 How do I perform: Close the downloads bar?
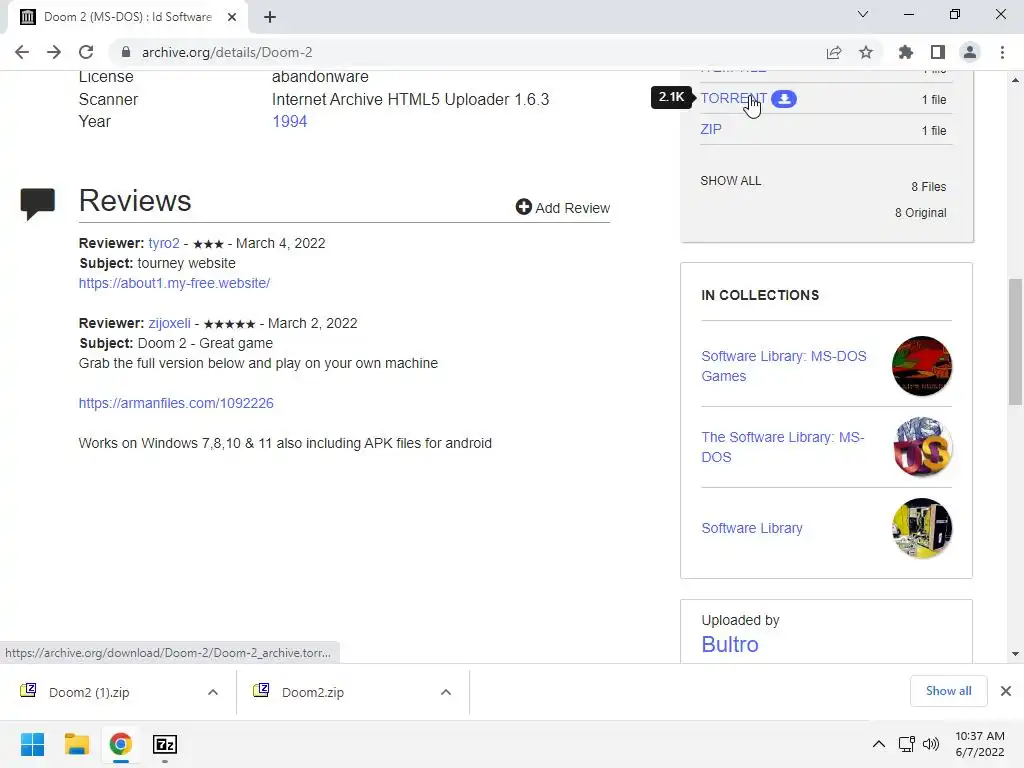point(1006,691)
